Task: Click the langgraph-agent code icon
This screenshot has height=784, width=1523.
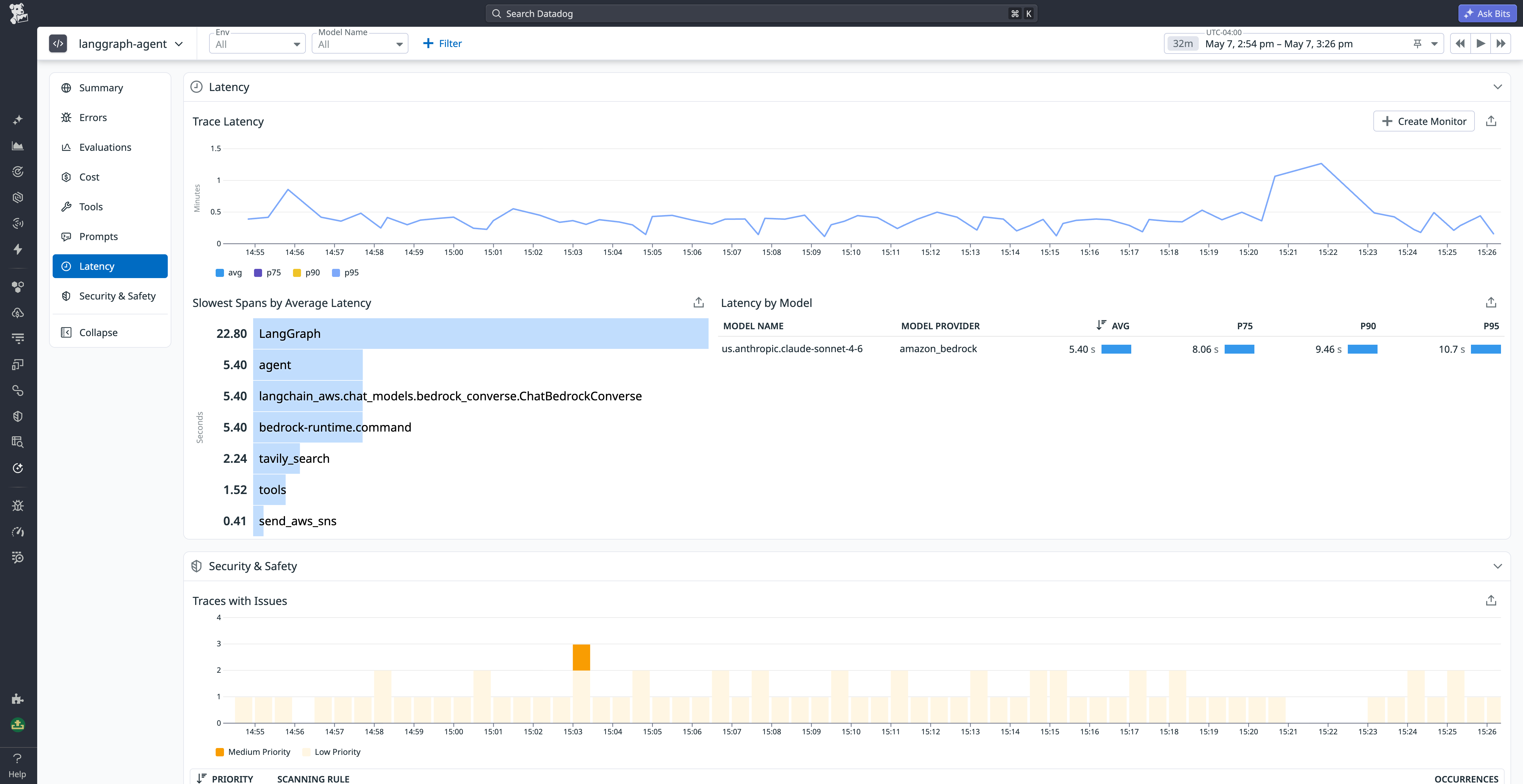Action: [58, 44]
